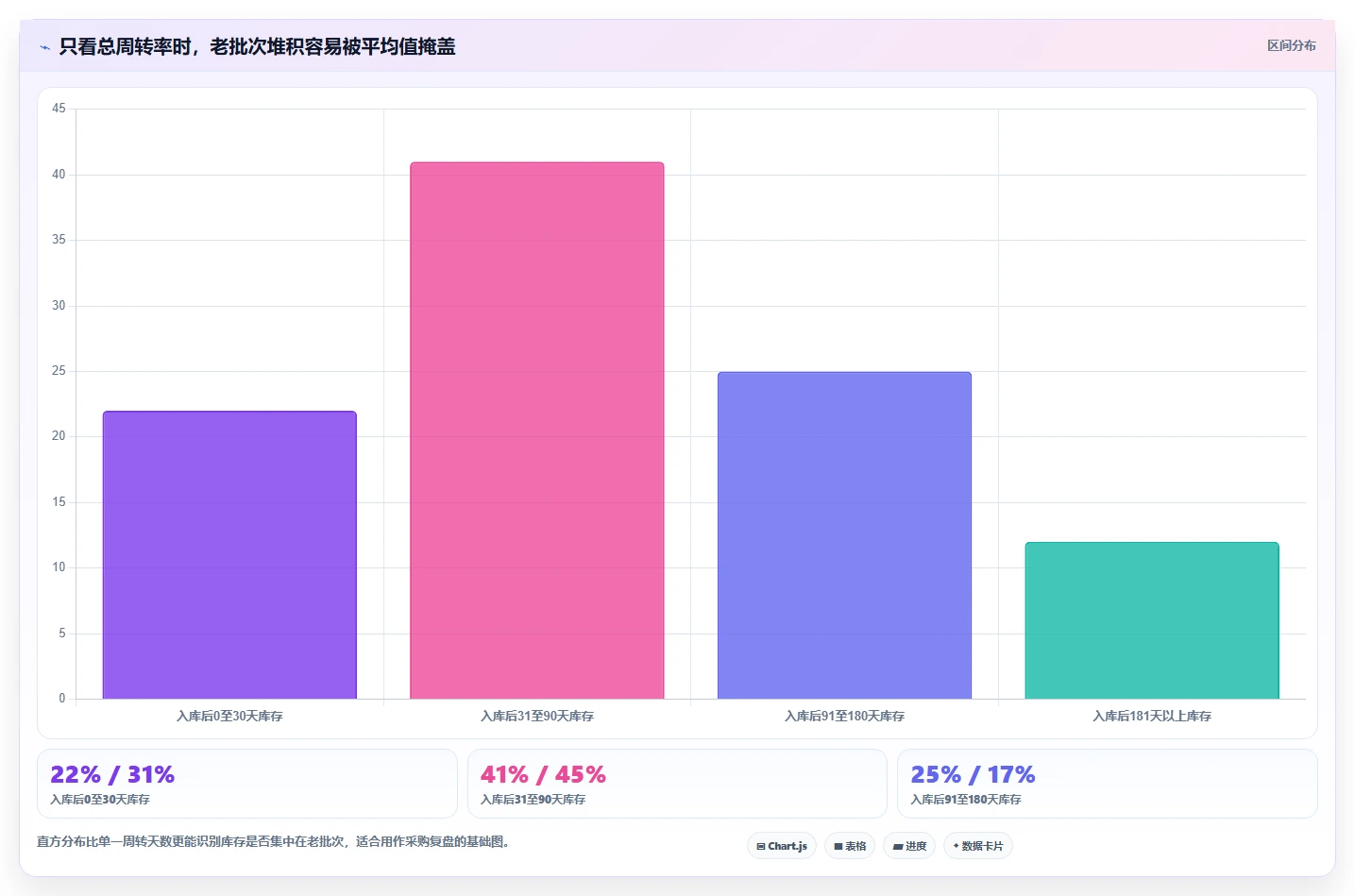Select the pink 入库后31至90天库存 bar
The height and width of the screenshot is (896, 1355).
coord(536,431)
